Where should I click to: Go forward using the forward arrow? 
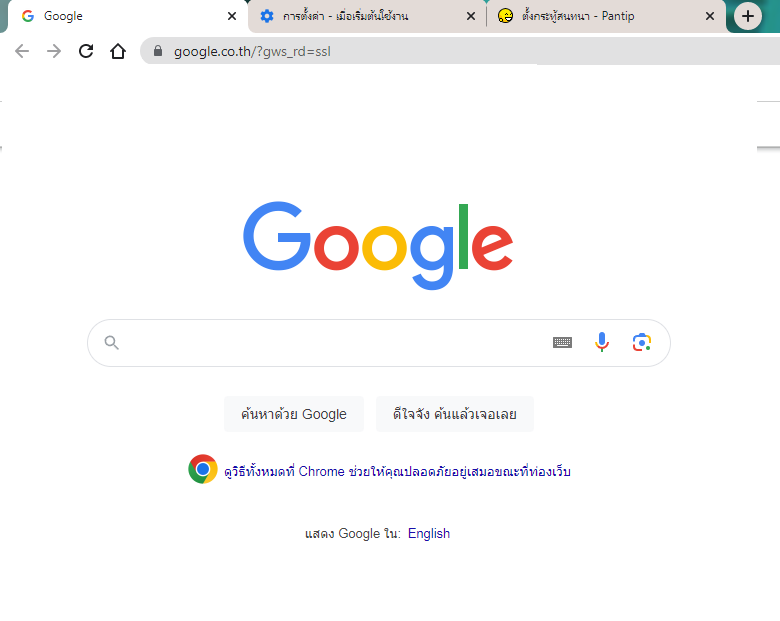pos(54,51)
